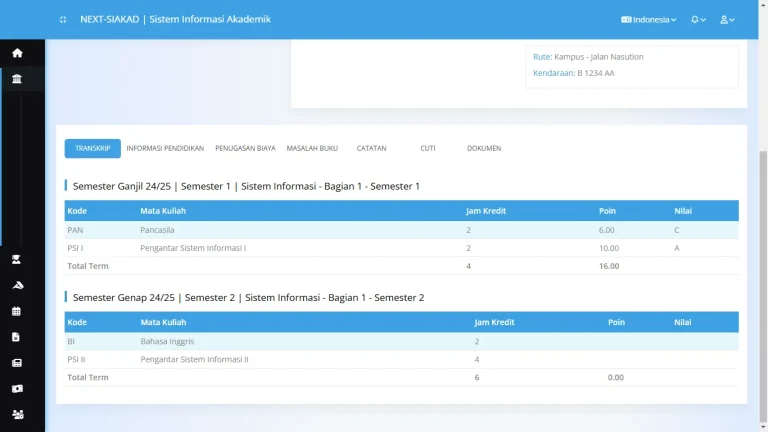The image size is (768, 432).
Task: Click the Pengantar Sistem Informasi I course name
Action: point(193,248)
